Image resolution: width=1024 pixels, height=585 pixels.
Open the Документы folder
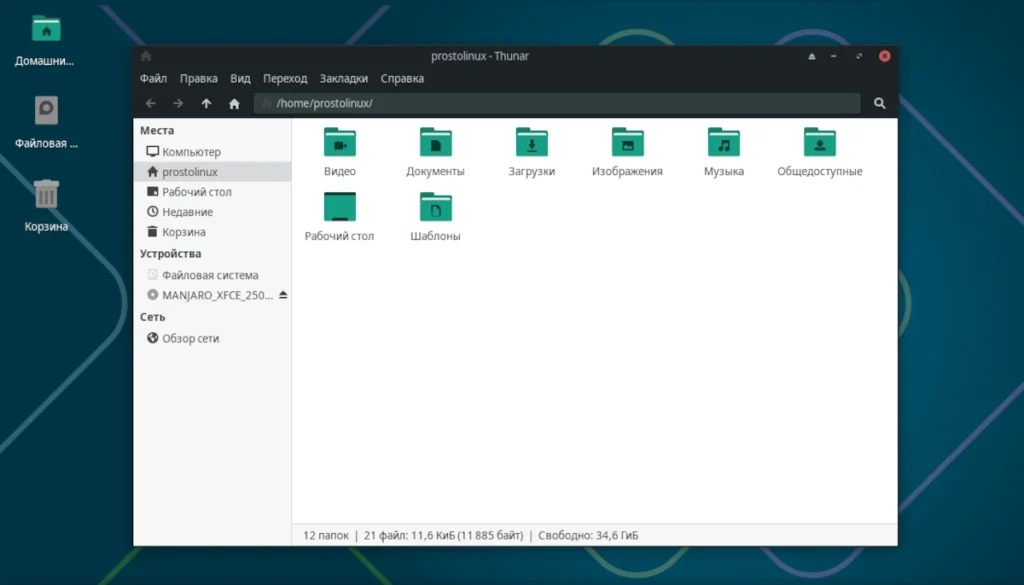436,151
